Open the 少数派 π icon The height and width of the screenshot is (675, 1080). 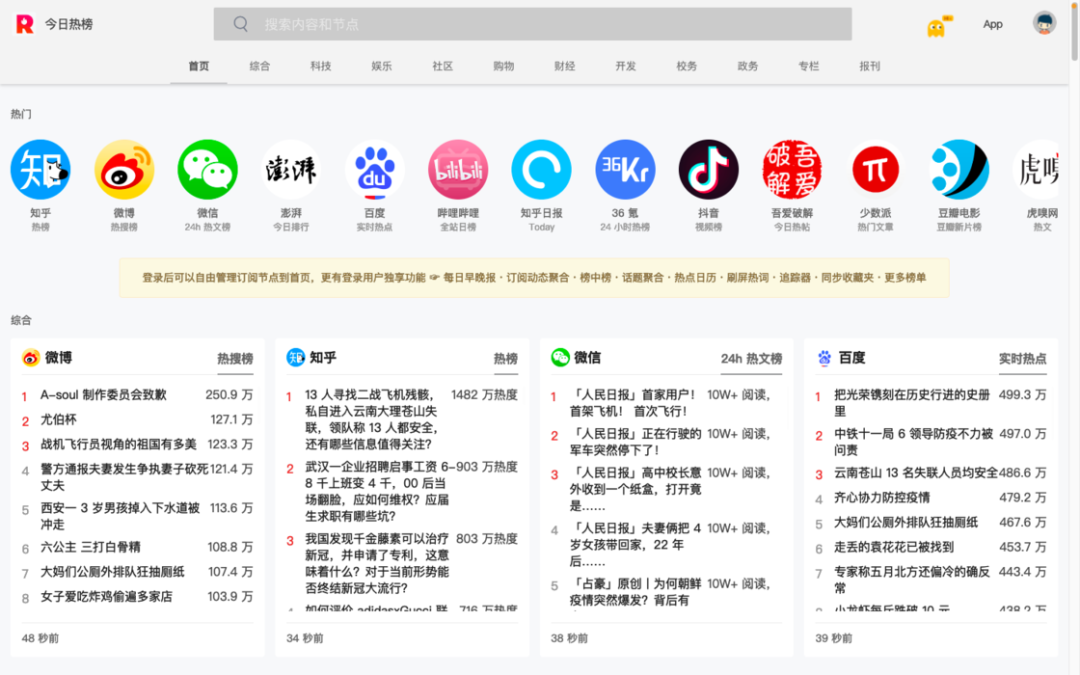pos(875,169)
